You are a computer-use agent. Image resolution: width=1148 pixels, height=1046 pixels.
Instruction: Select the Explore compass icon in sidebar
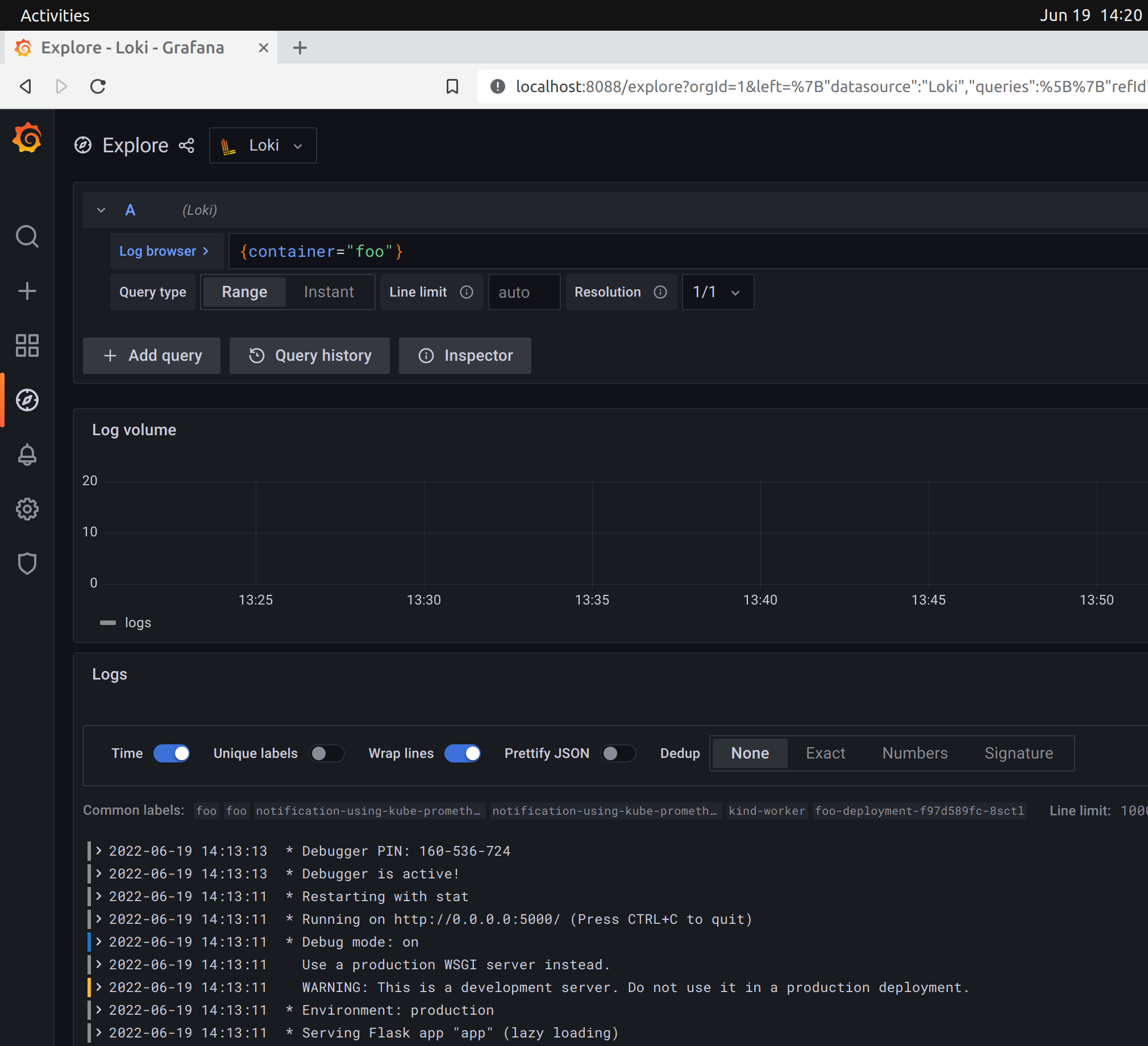click(27, 400)
